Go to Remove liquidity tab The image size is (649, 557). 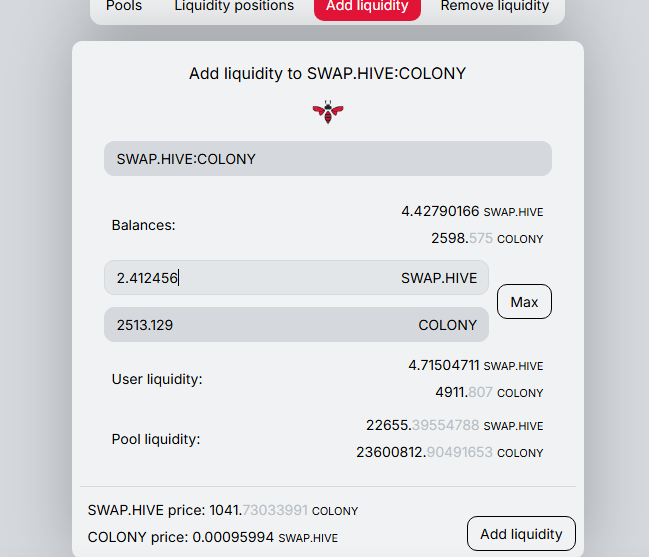click(495, 6)
